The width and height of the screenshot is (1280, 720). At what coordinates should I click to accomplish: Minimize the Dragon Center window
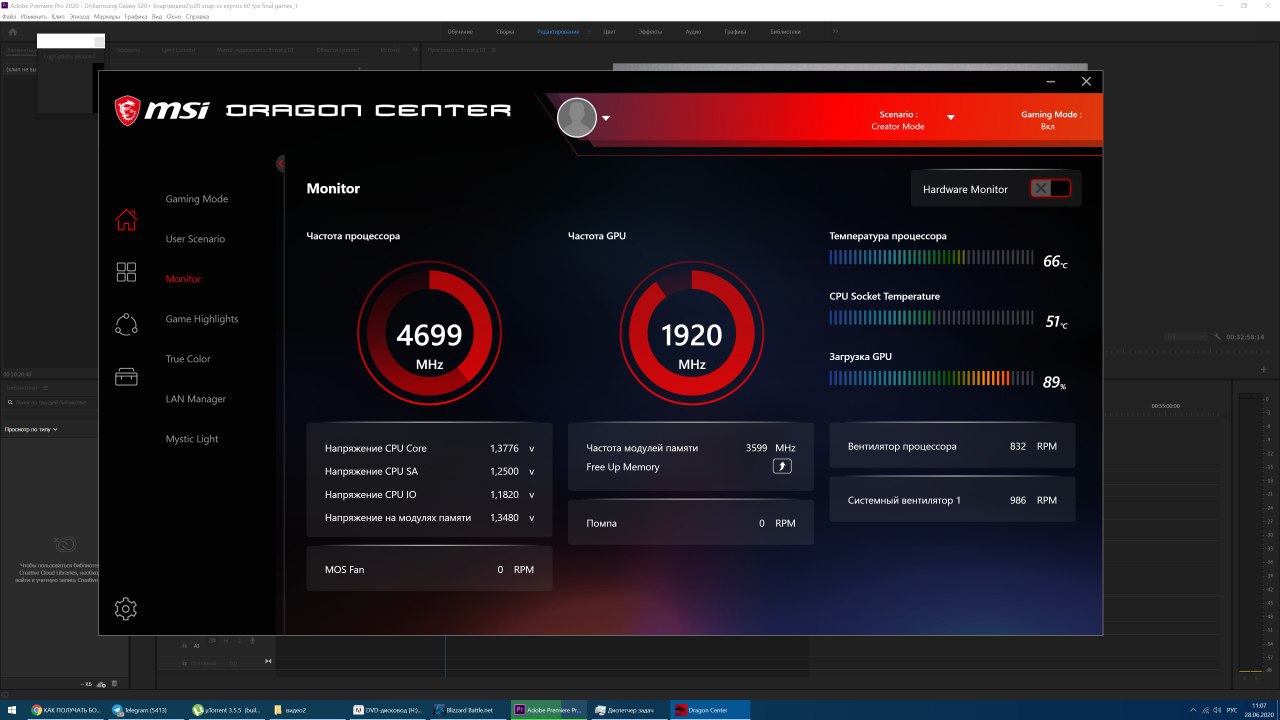[x=1050, y=81]
